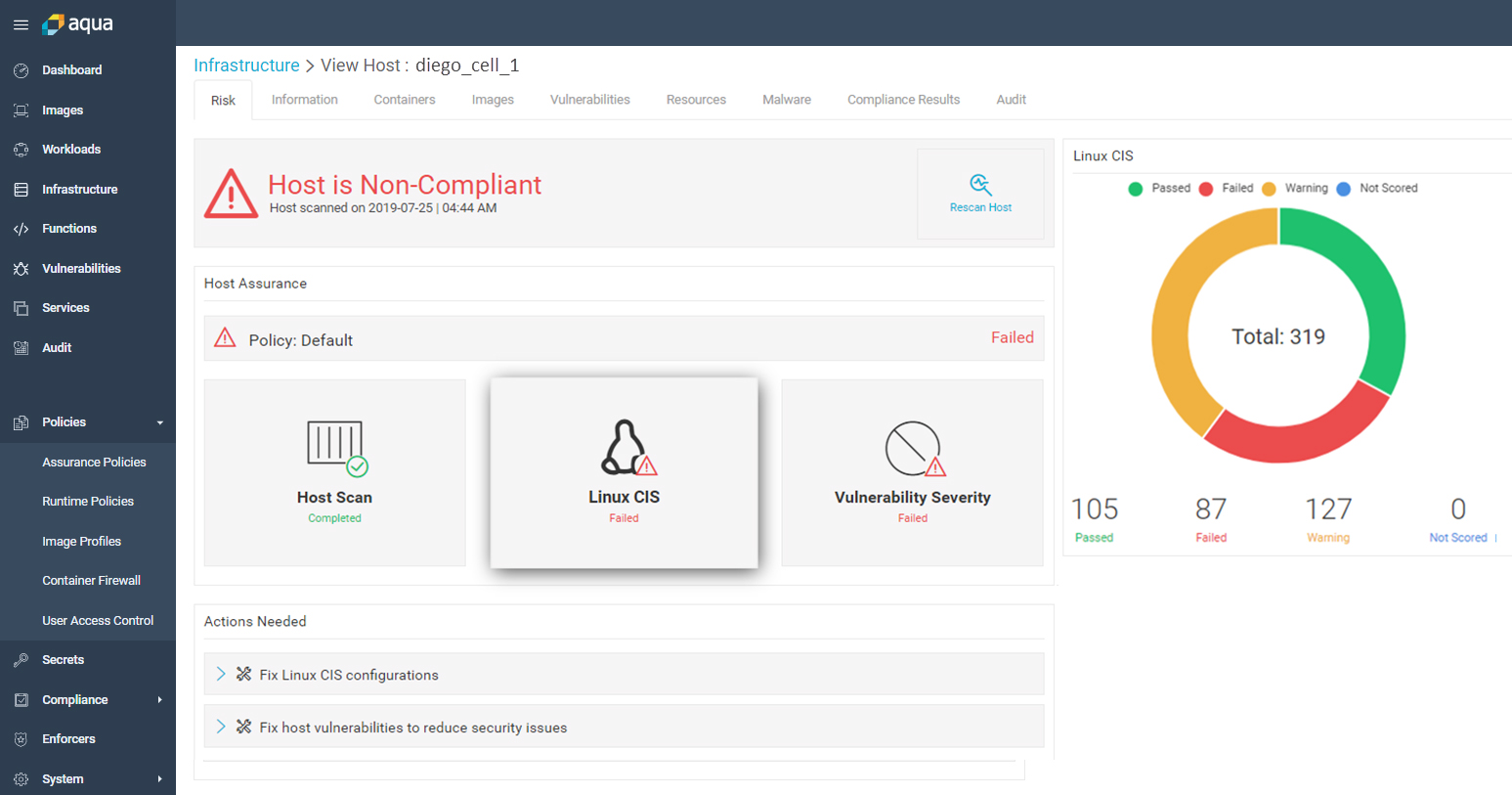Click the green Passed legend dot
The width and height of the screenshot is (1512, 795).
pyautogui.click(x=1135, y=189)
